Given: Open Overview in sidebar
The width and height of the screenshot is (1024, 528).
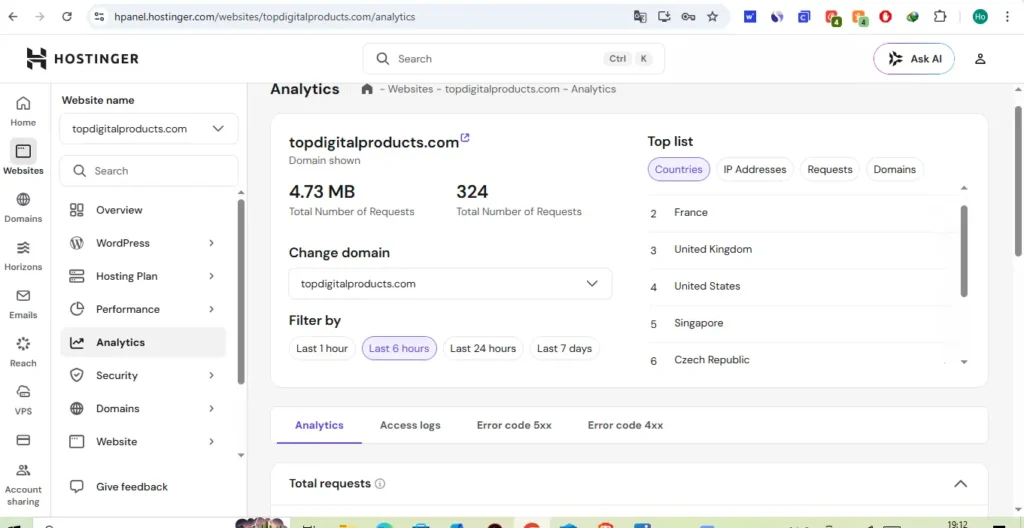Looking at the screenshot, I should pos(142,210).
